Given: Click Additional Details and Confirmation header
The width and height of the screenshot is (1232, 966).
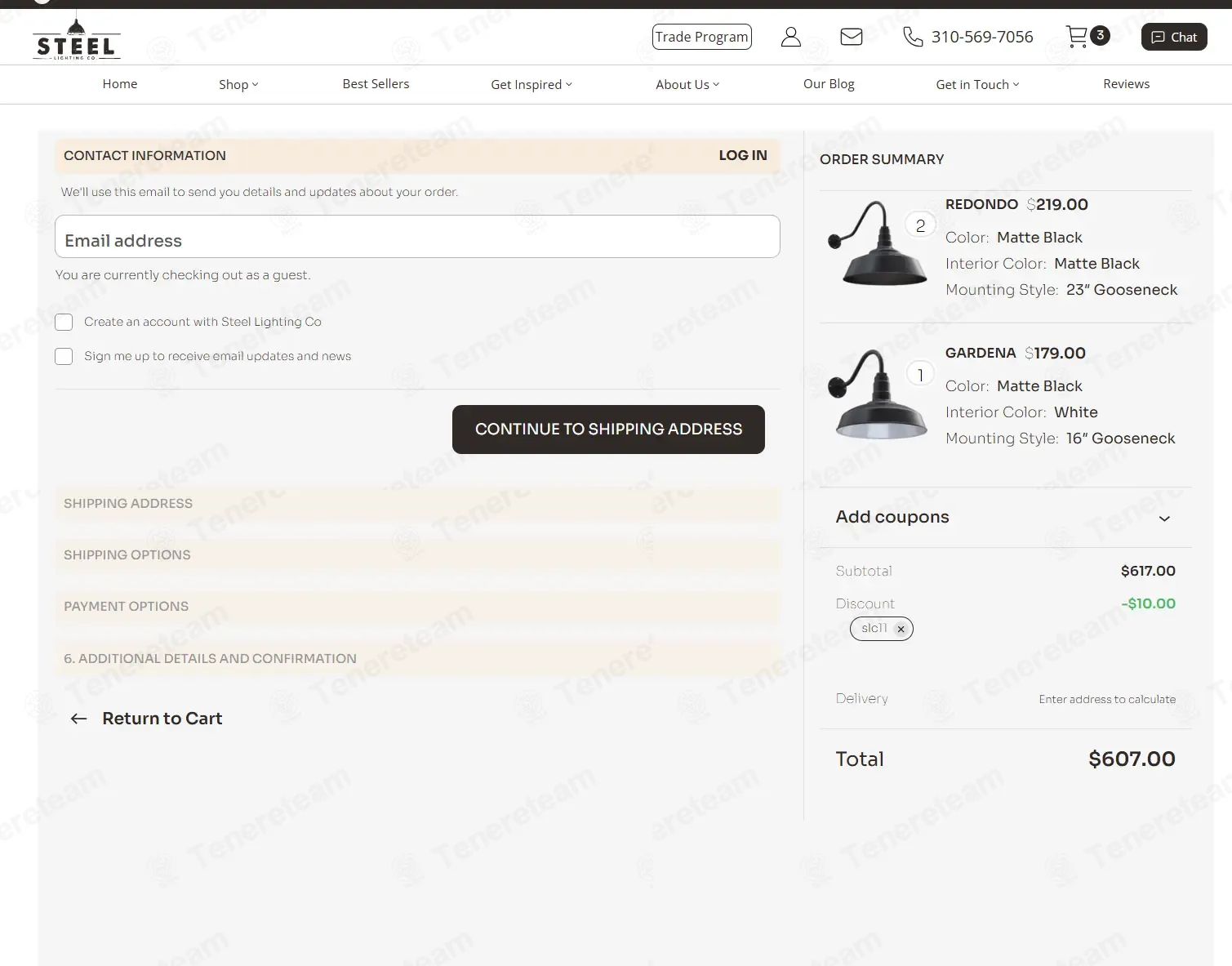Looking at the screenshot, I should coord(417,659).
